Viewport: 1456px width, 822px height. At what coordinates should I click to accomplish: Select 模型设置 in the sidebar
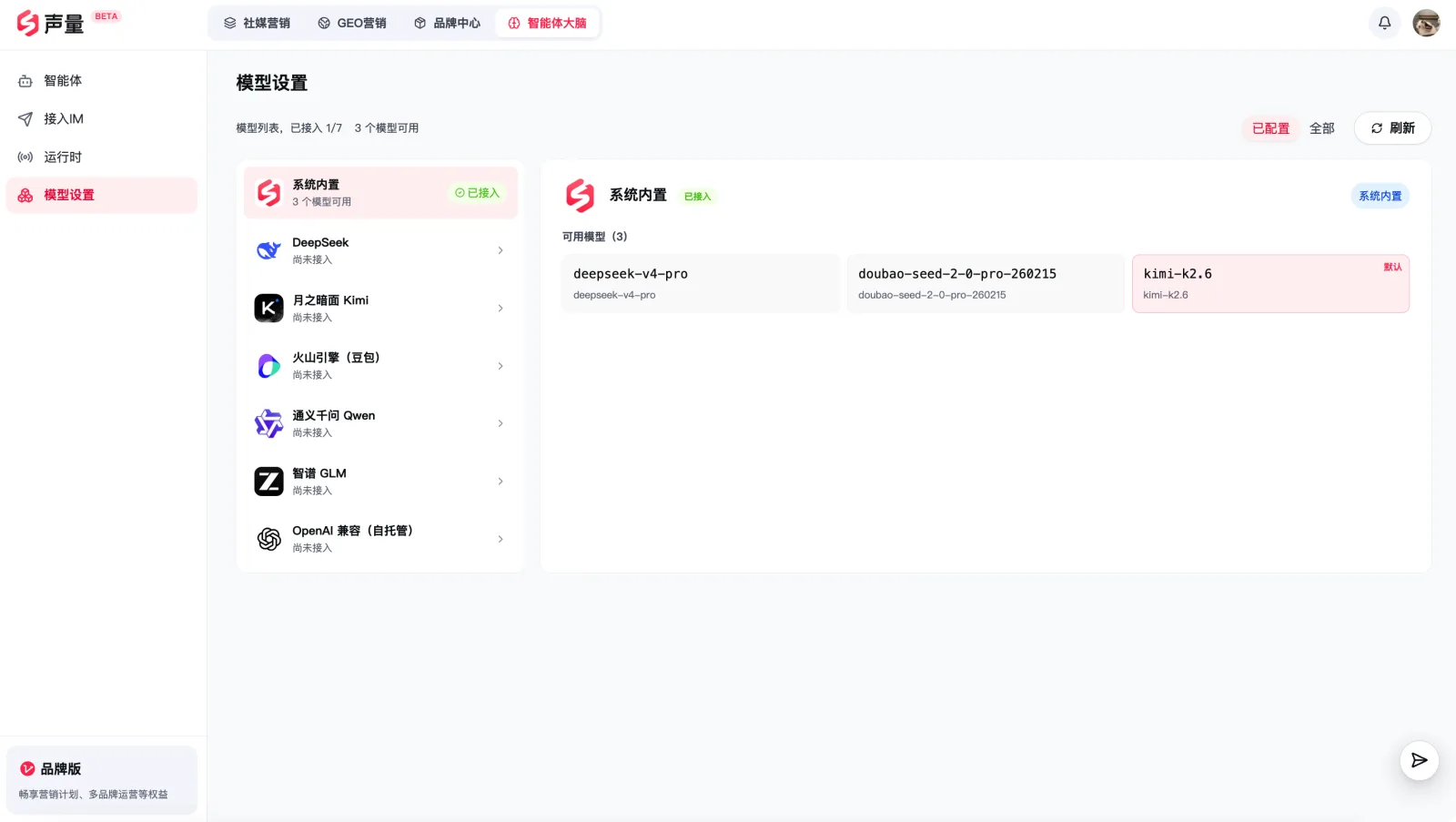[x=101, y=195]
